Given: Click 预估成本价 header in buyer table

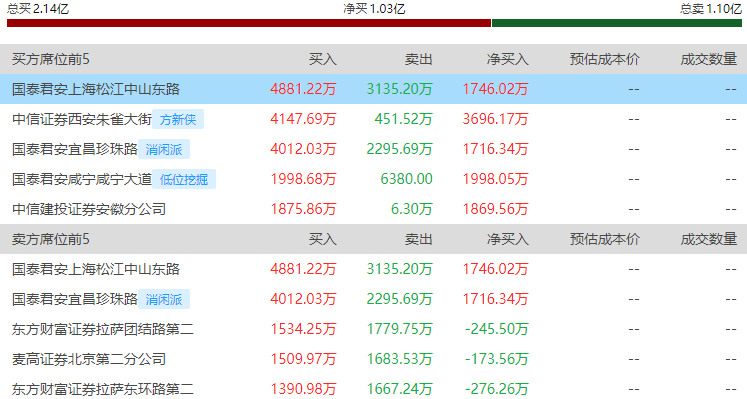Looking at the screenshot, I should click(x=605, y=59).
